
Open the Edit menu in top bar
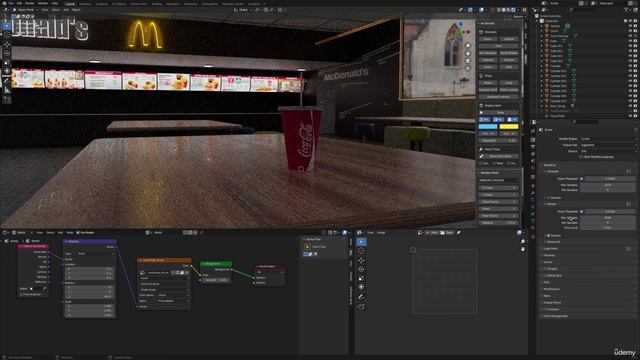click(19, 3)
